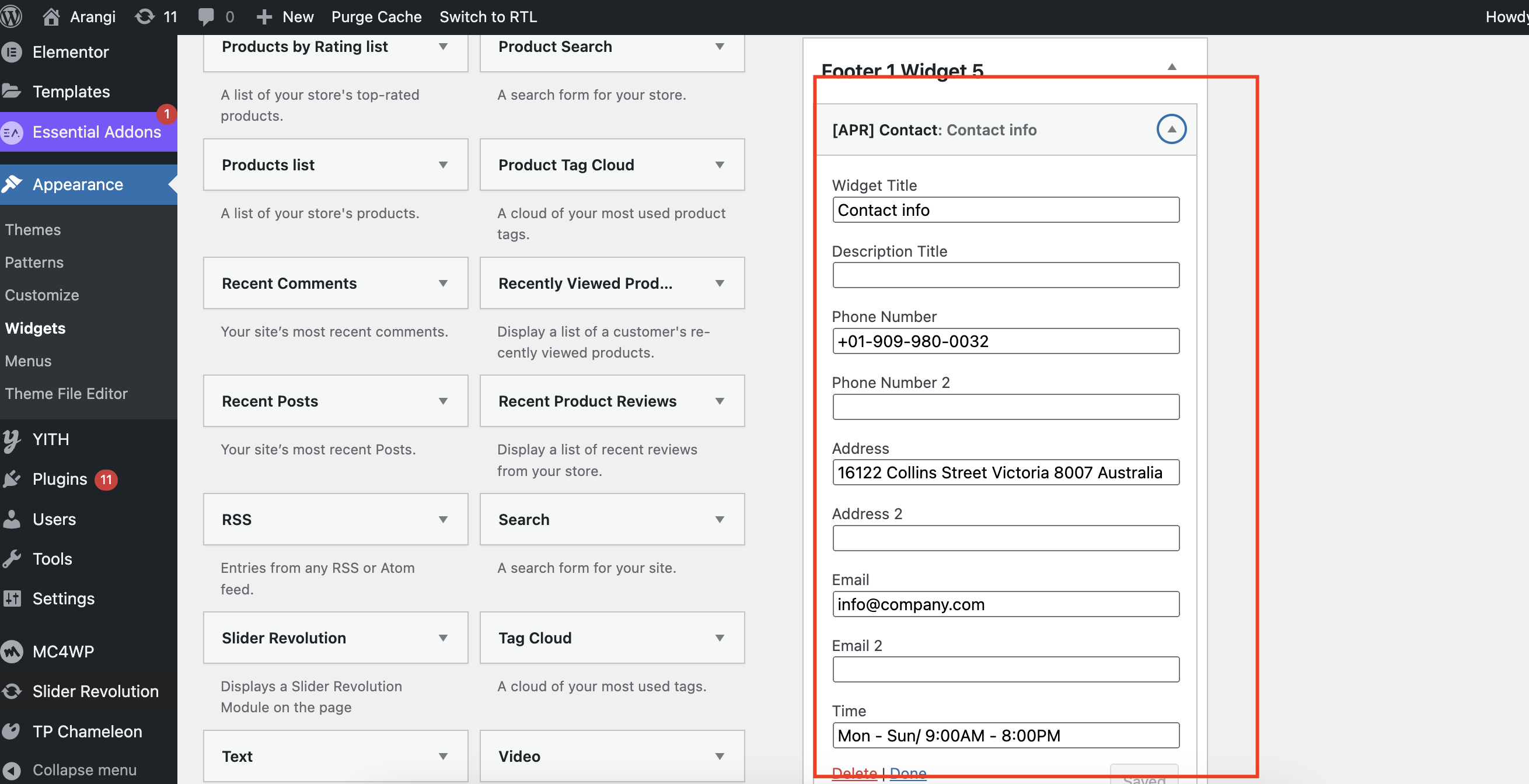The height and width of the screenshot is (784, 1529).
Task: Click Switch to RTL in admin bar
Action: (x=488, y=16)
